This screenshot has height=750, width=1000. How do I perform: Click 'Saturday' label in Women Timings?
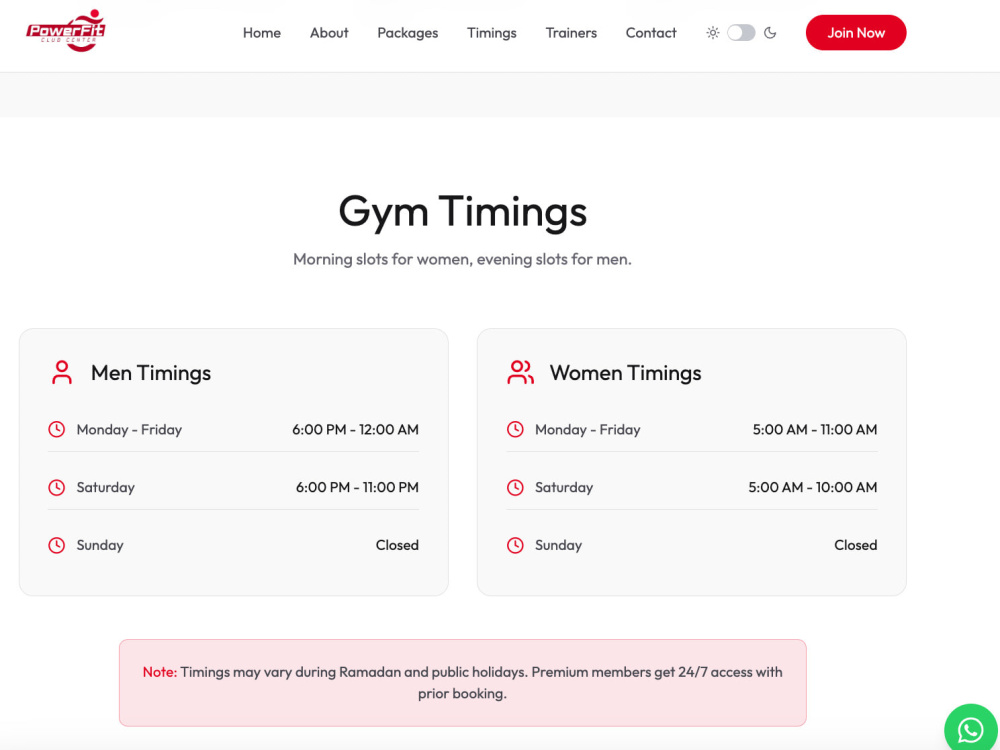point(564,487)
